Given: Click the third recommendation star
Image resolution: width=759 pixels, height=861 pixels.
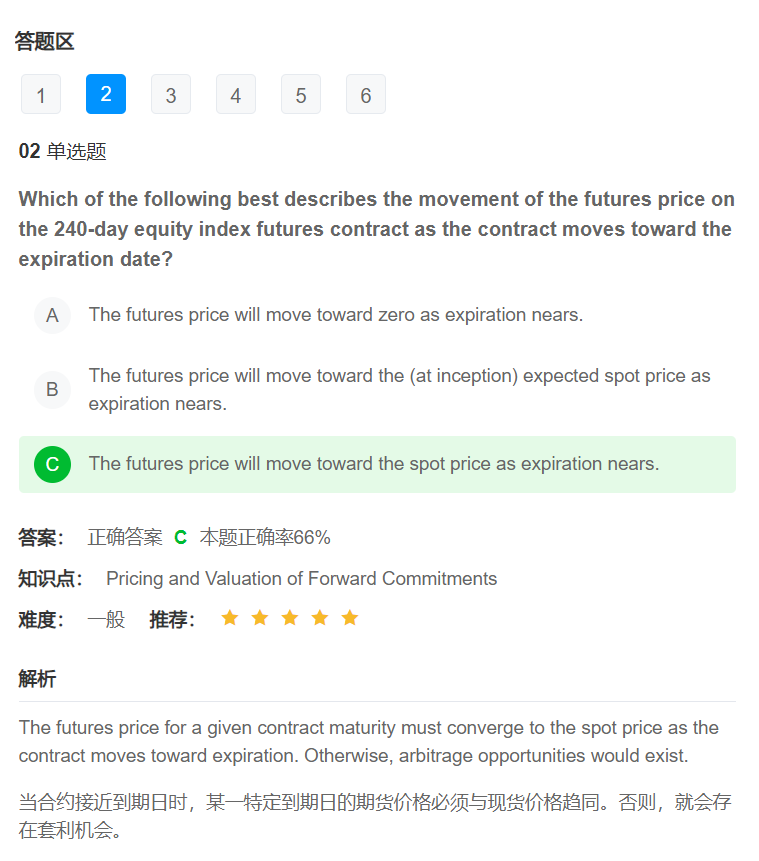Looking at the screenshot, I should (290, 618).
